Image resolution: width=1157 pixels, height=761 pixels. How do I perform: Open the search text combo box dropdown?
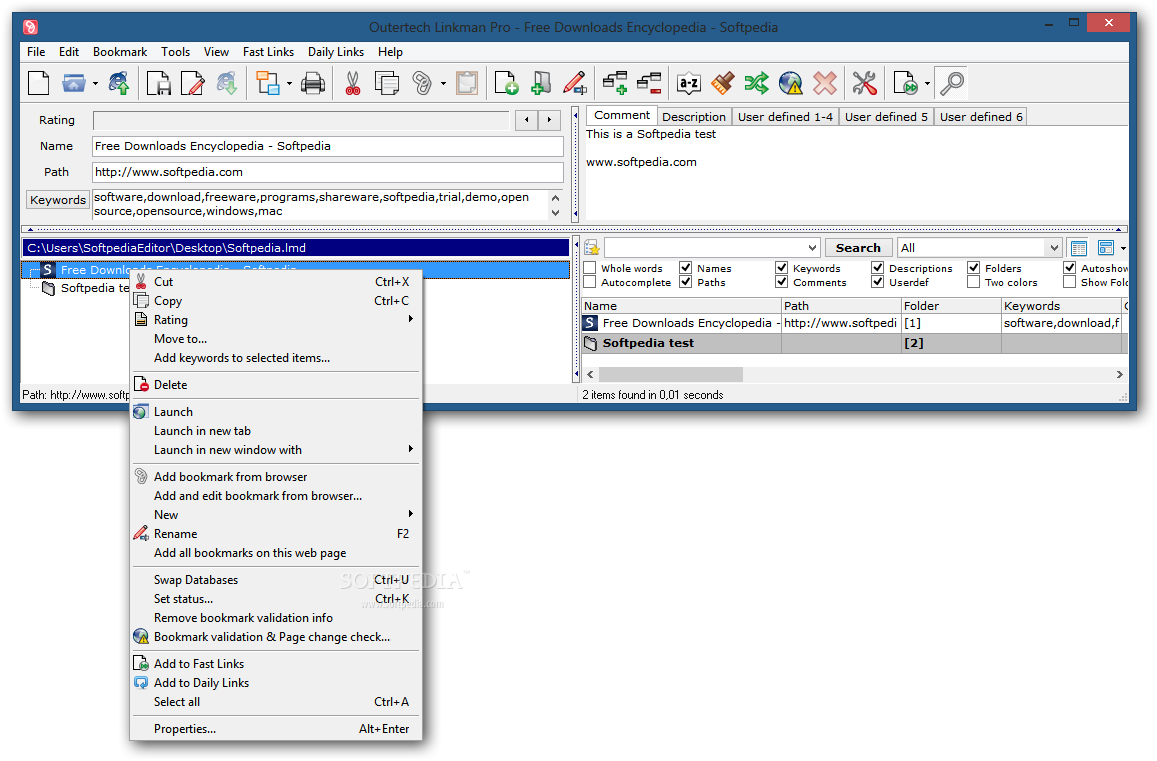pyautogui.click(x=812, y=248)
